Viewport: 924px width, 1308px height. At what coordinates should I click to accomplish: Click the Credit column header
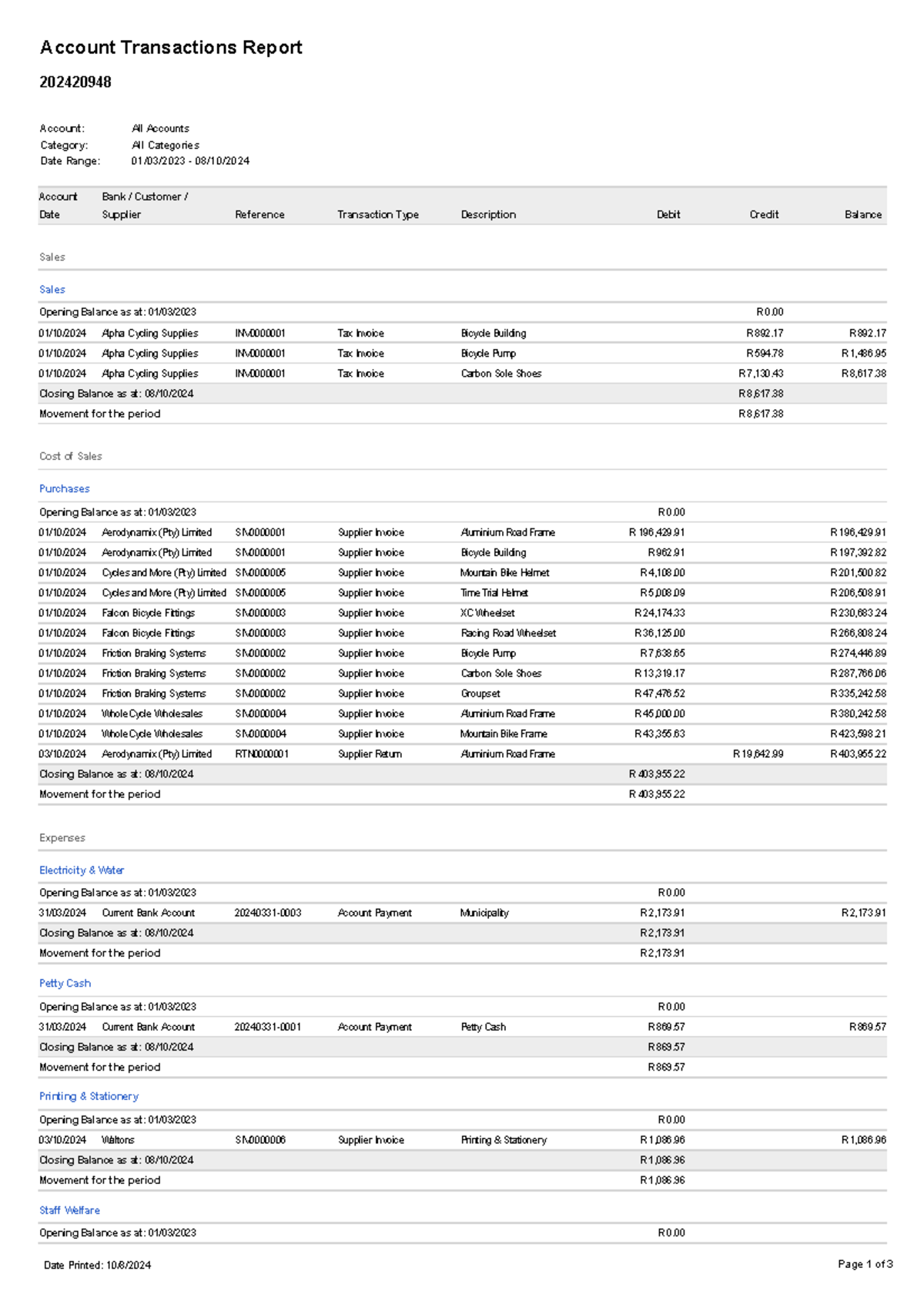pos(764,215)
